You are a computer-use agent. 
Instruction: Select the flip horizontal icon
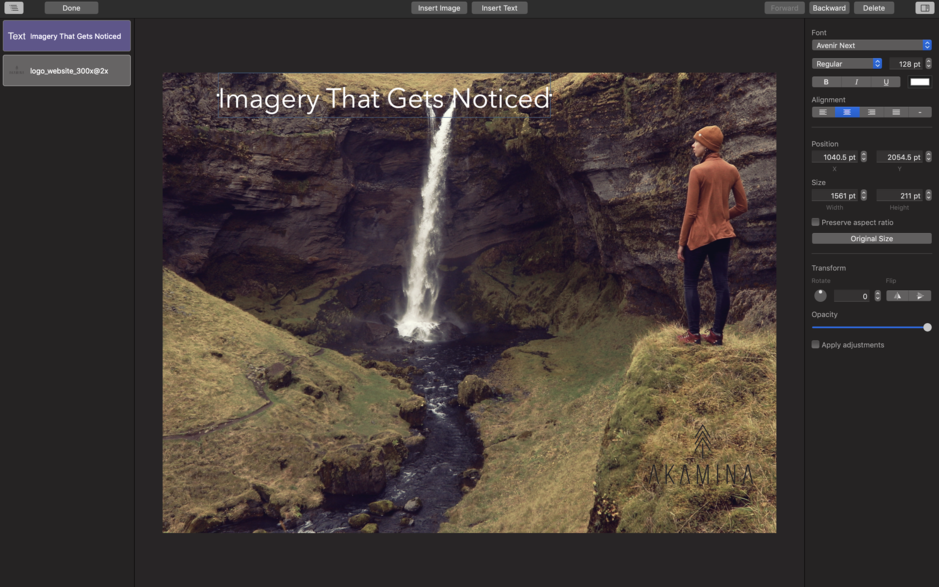tap(897, 296)
